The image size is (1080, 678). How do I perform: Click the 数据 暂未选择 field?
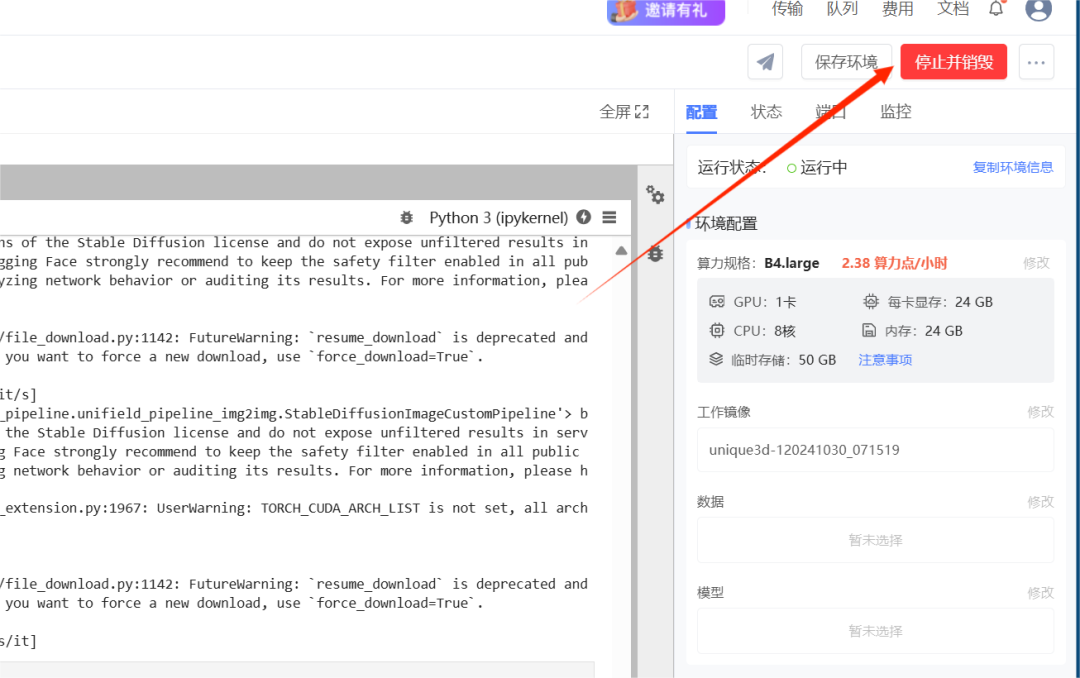(875, 540)
